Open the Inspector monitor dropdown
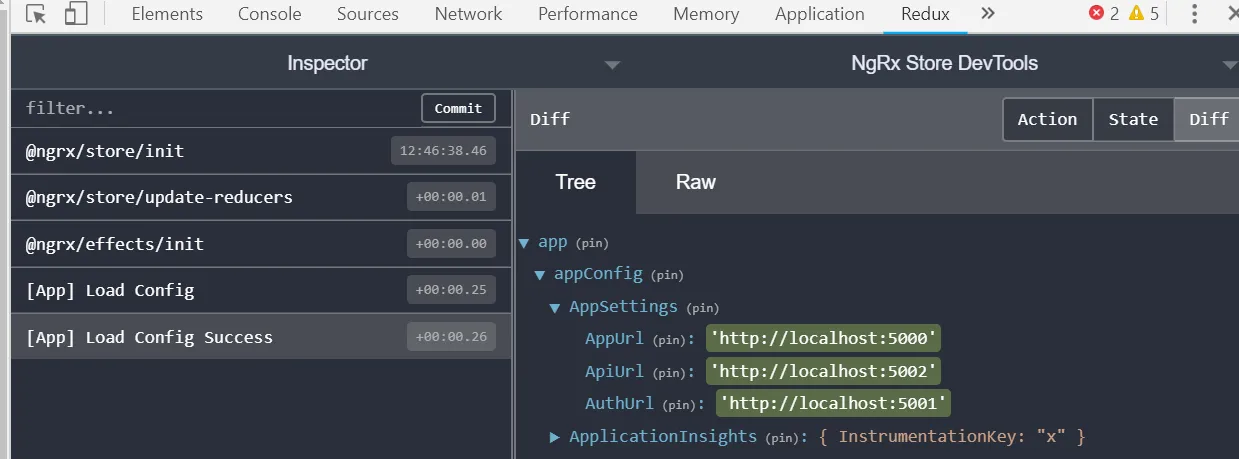 [612, 65]
